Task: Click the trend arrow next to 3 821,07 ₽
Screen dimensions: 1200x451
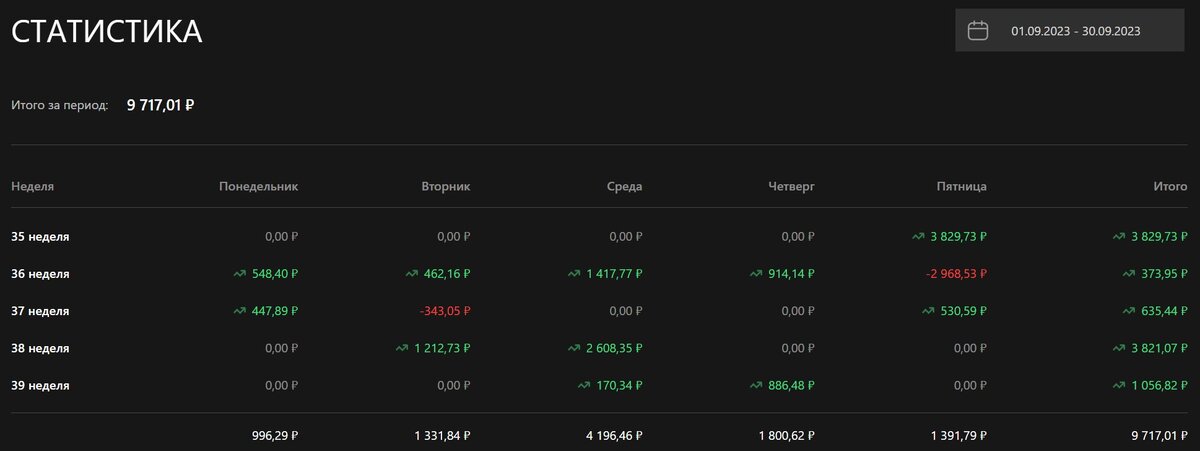Action: (x=1118, y=348)
